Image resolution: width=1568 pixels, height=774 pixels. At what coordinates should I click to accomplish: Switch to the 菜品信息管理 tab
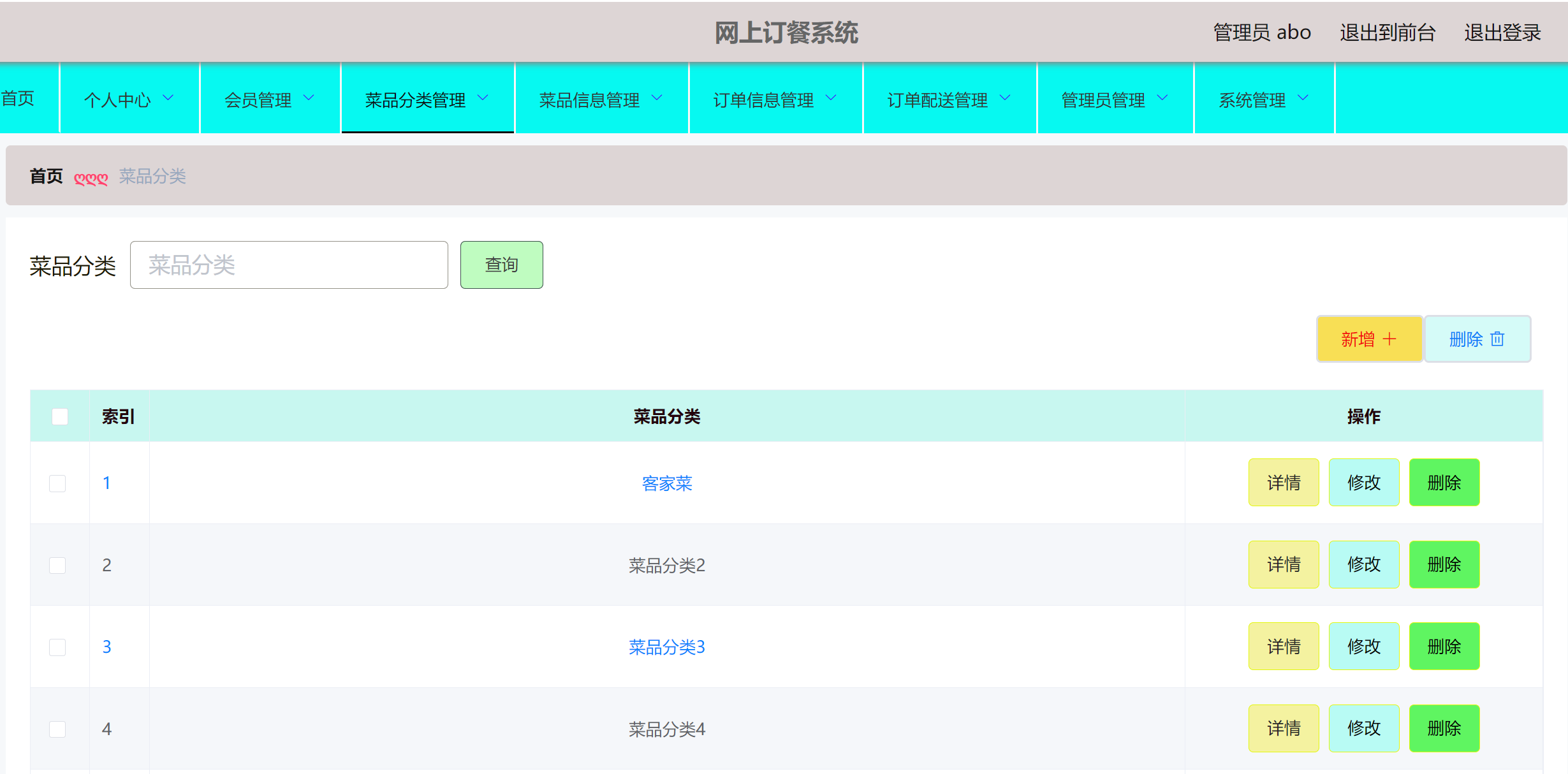pyautogui.click(x=601, y=99)
